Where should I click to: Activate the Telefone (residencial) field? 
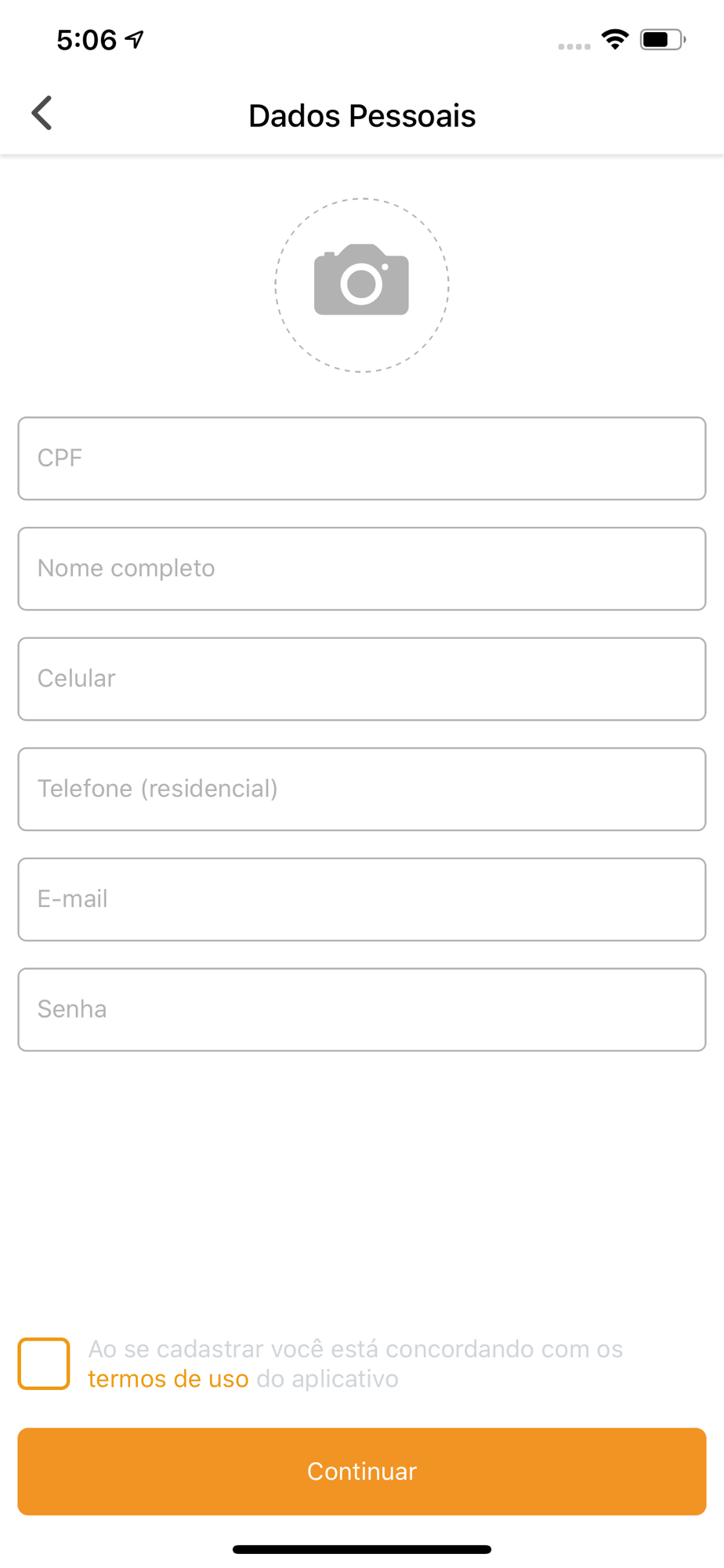[362, 789]
